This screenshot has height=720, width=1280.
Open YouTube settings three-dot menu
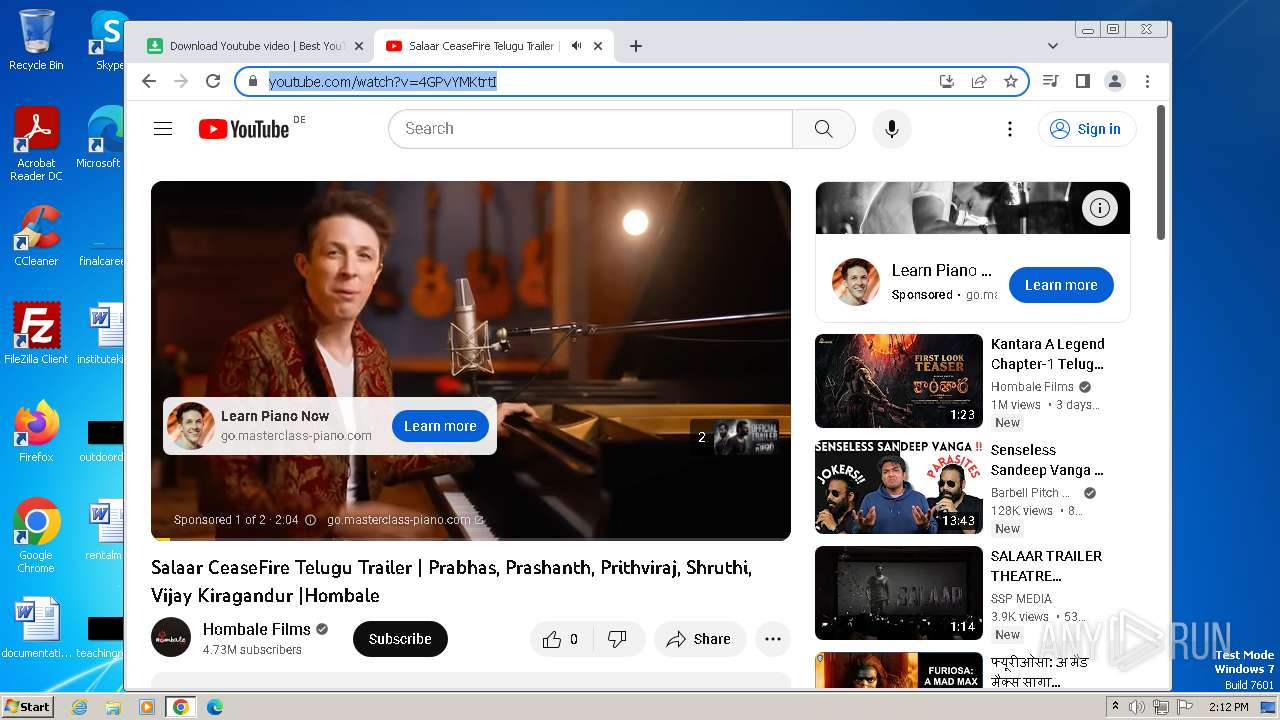point(1010,129)
